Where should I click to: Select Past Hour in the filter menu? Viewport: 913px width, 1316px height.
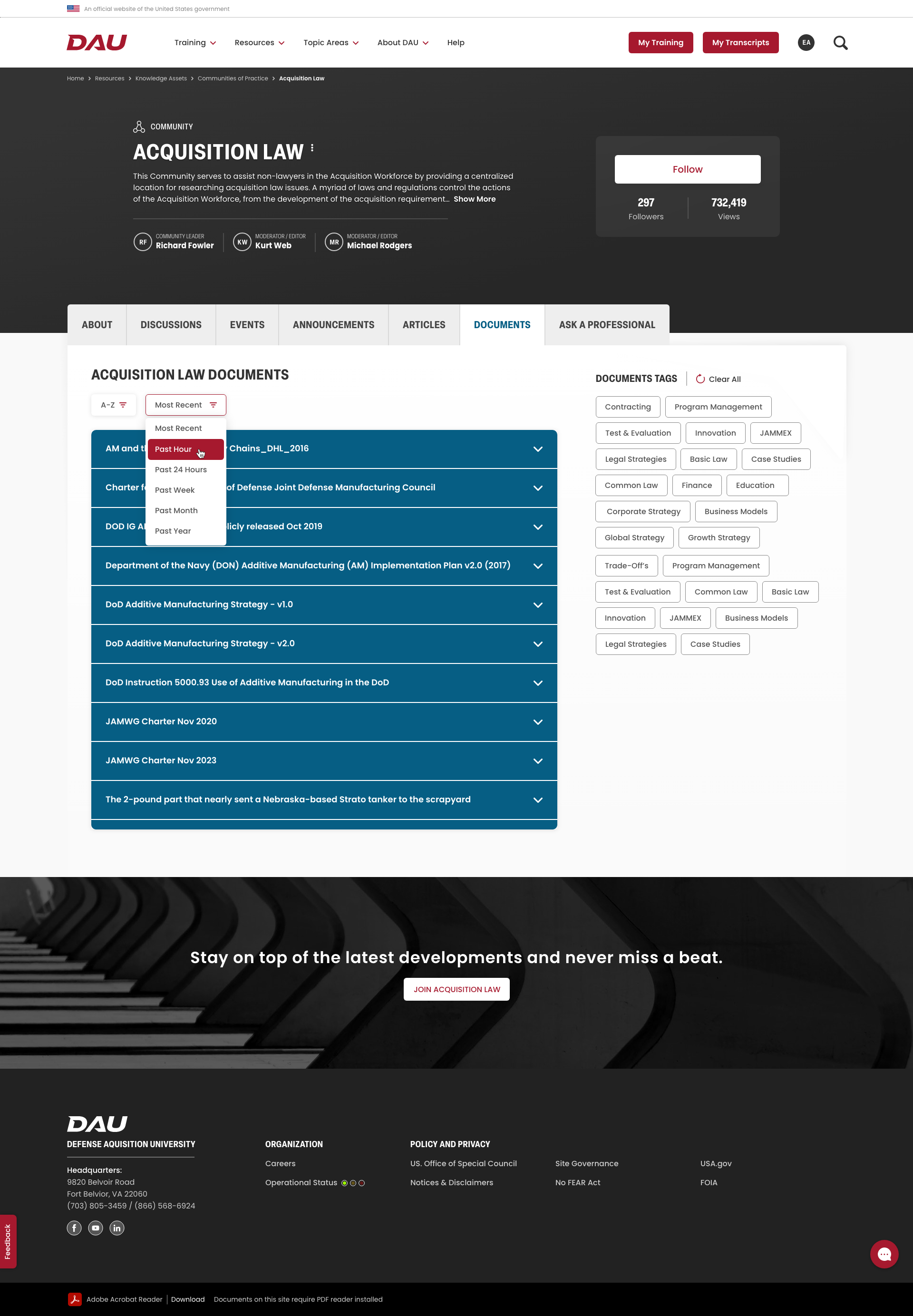pos(185,449)
